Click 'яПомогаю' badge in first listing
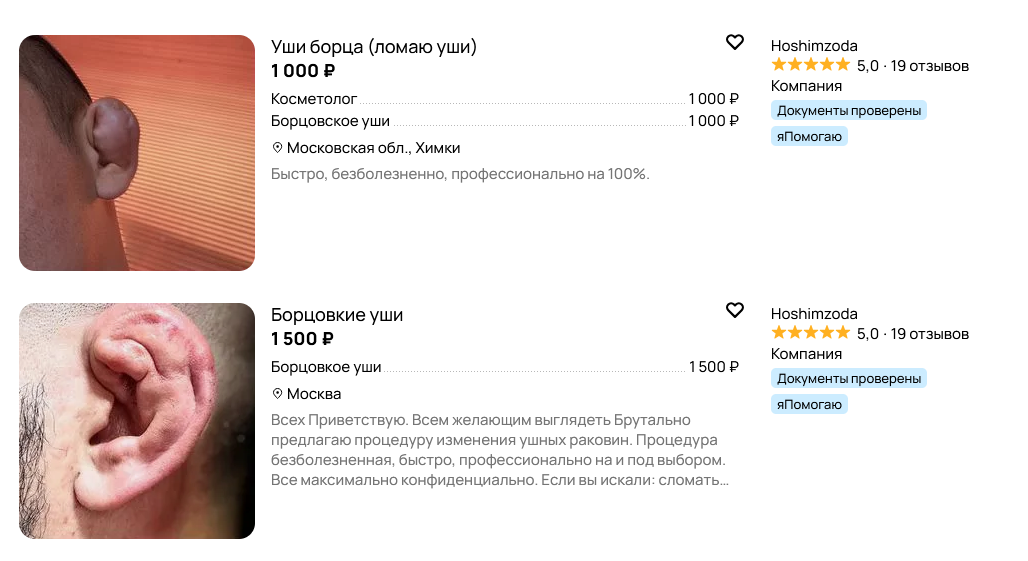This screenshot has width=1028, height=561. pos(809,136)
